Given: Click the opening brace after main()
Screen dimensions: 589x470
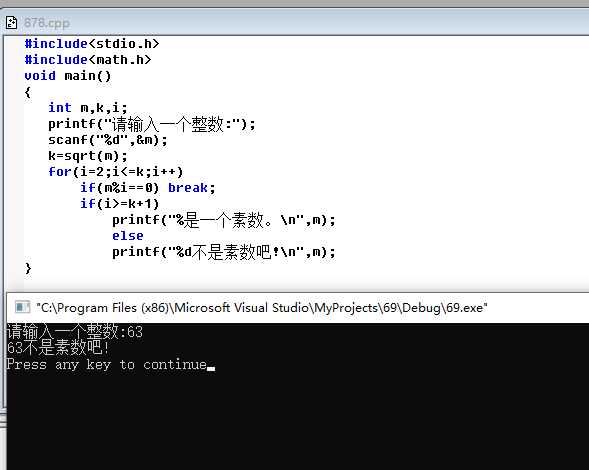Looking at the screenshot, I should pos(28,92).
